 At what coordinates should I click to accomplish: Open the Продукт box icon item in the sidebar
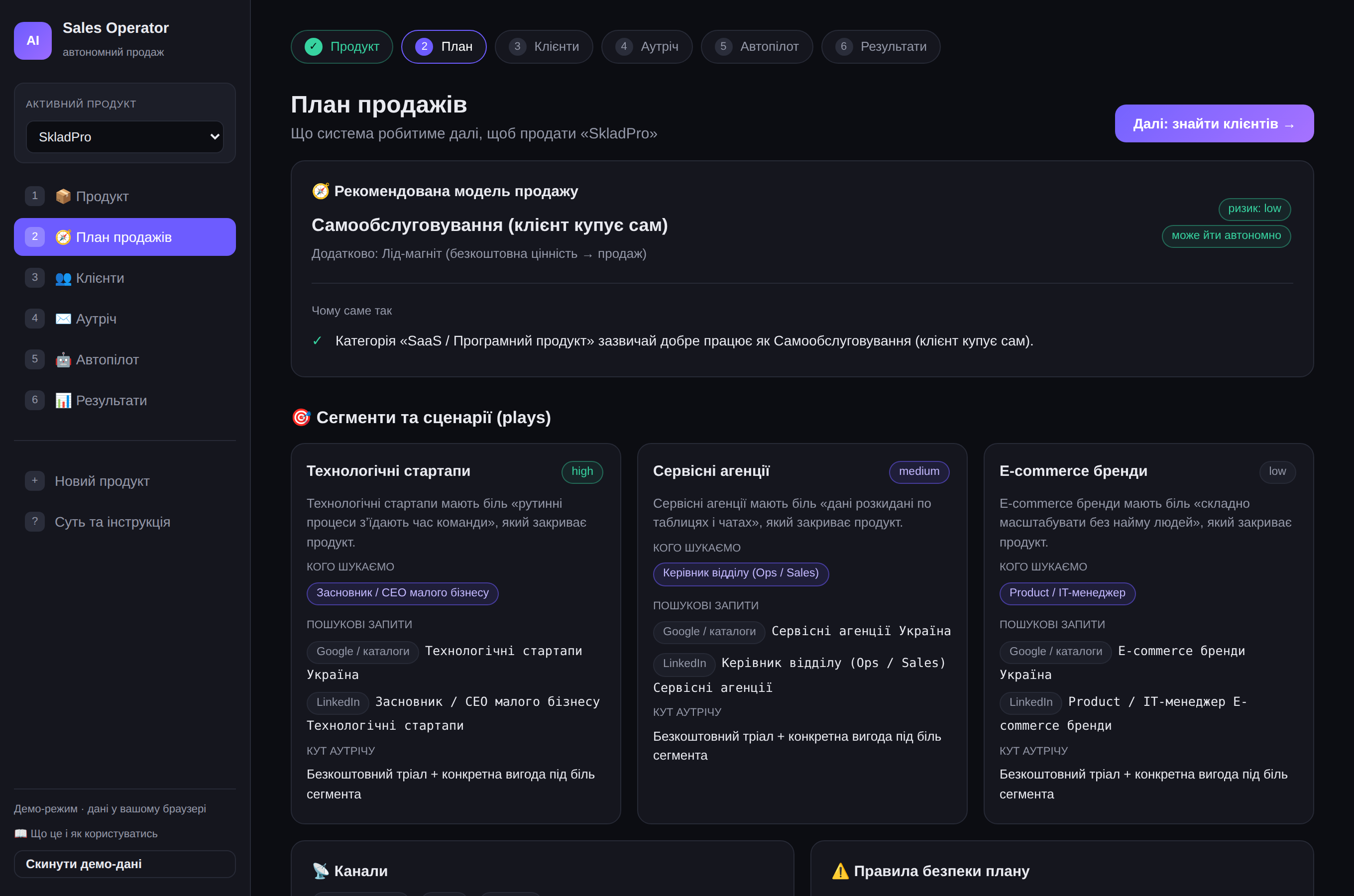[124, 196]
